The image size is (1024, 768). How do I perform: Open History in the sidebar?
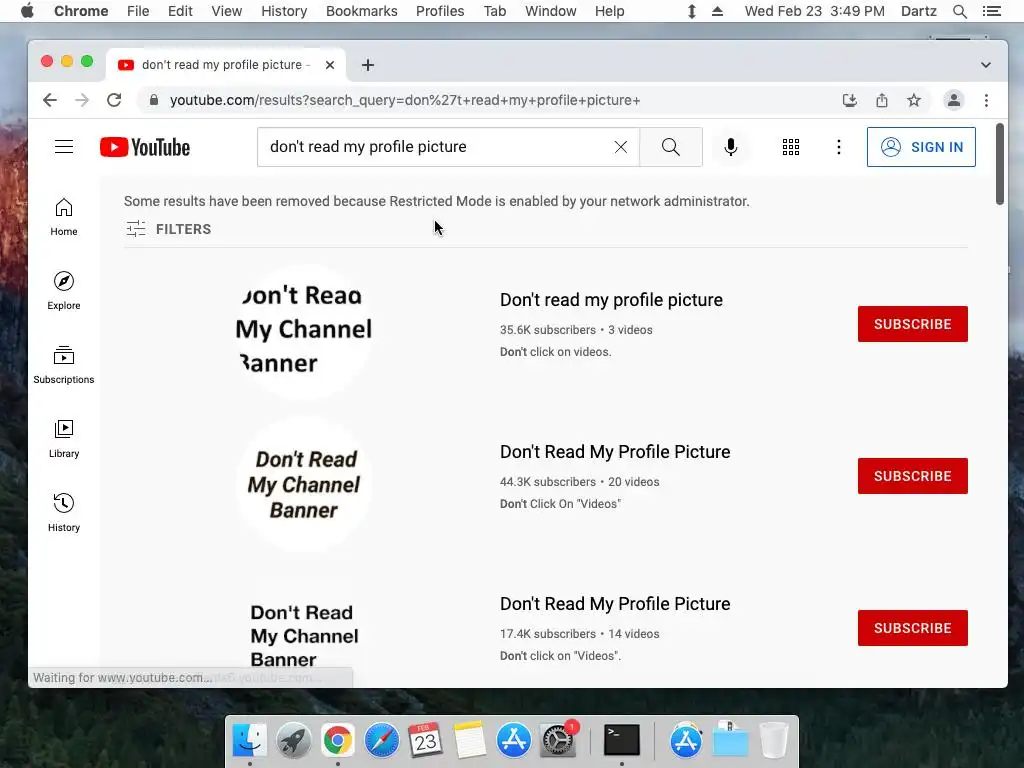64,513
